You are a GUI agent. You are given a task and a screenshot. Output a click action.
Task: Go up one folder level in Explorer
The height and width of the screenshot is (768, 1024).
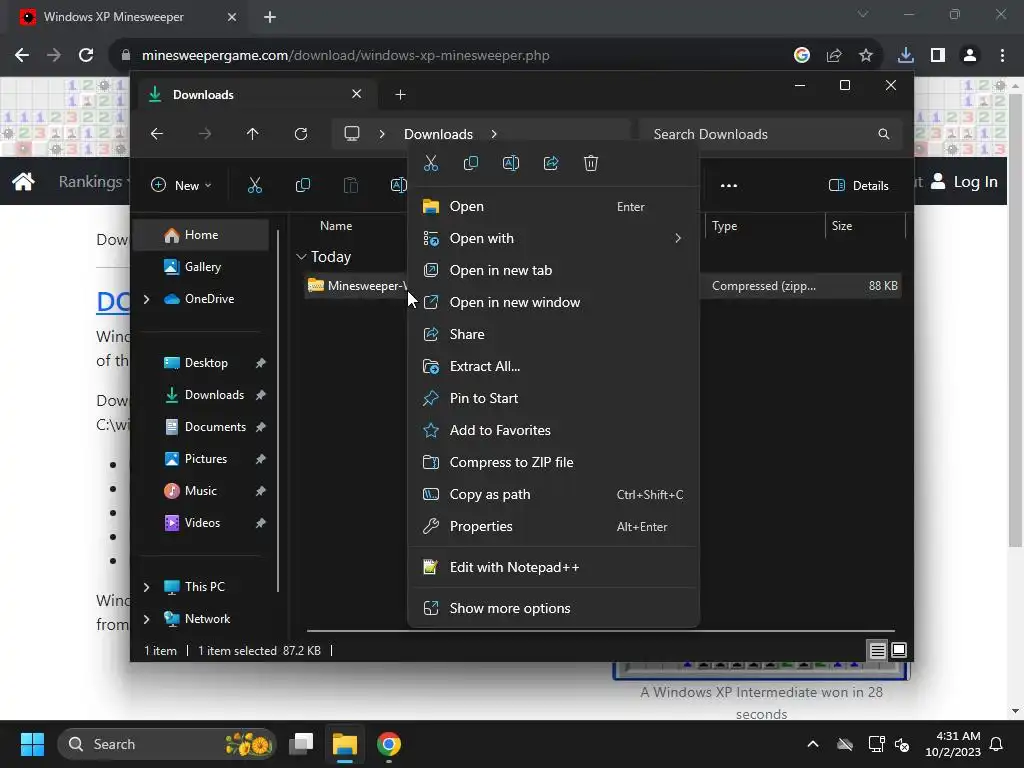pos(253,134)
